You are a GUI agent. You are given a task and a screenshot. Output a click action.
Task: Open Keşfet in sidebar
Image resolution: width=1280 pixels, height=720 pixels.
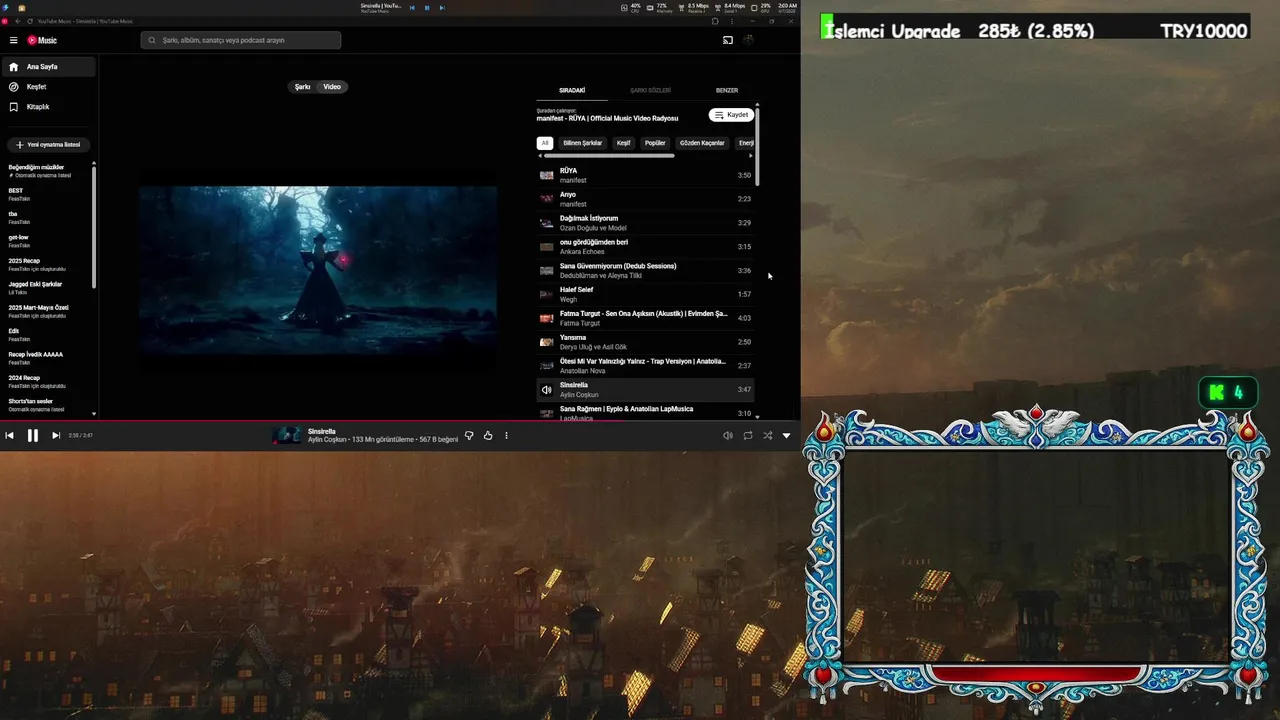tap(49, 87)
